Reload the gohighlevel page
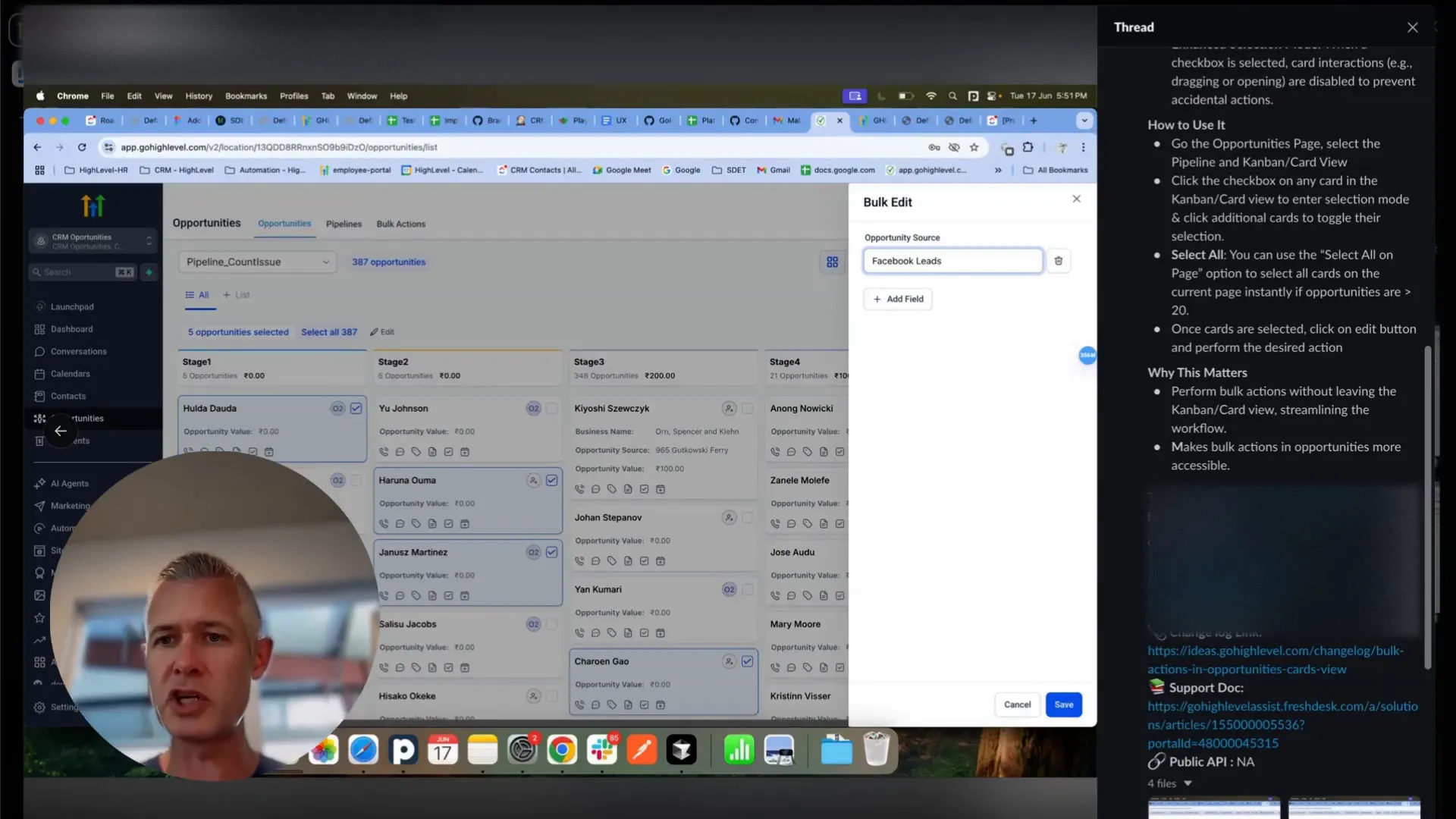1456x819 pixels. (82, 147)
